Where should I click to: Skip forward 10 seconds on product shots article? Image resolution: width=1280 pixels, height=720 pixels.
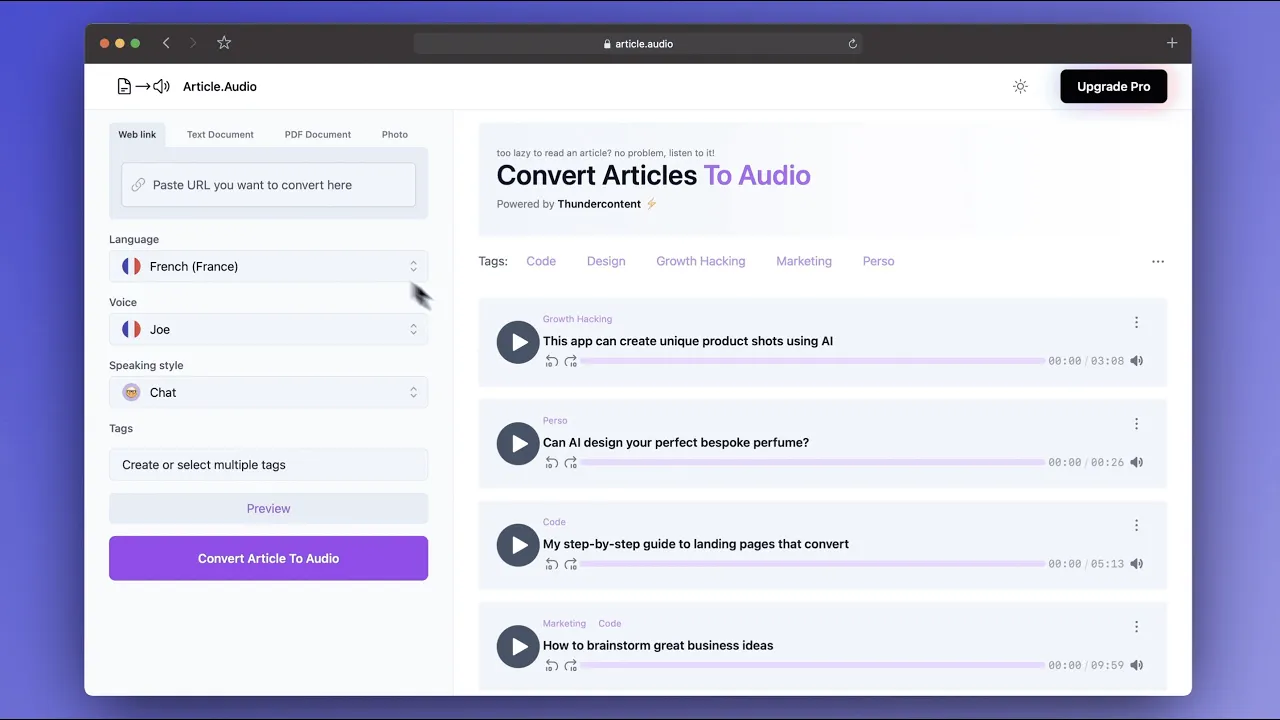click(570, 361)
